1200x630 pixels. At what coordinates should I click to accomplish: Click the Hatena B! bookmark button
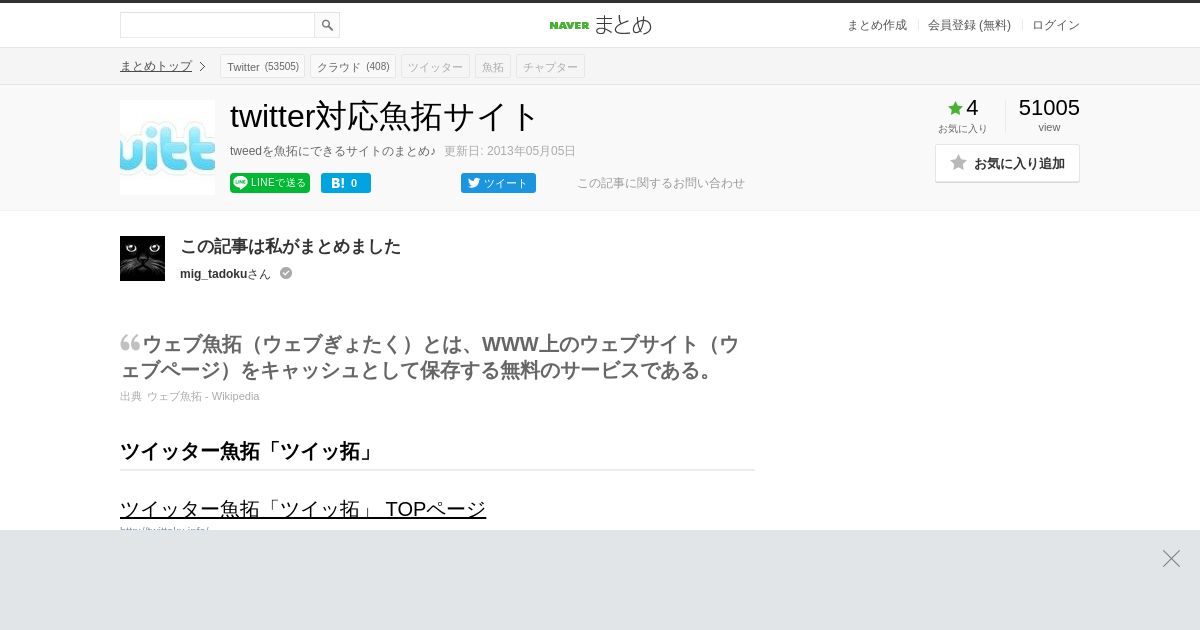(x=346, y=183)
